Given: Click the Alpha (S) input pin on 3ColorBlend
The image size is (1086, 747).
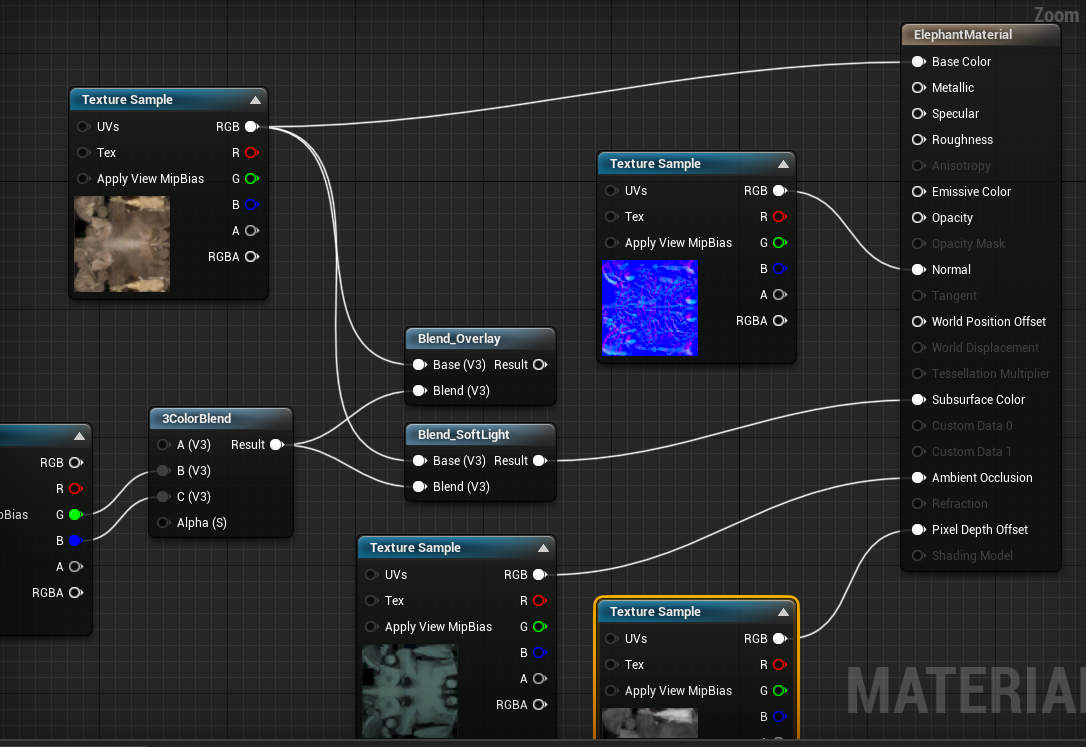Looking at the screenshot, I should pos(163,522).
